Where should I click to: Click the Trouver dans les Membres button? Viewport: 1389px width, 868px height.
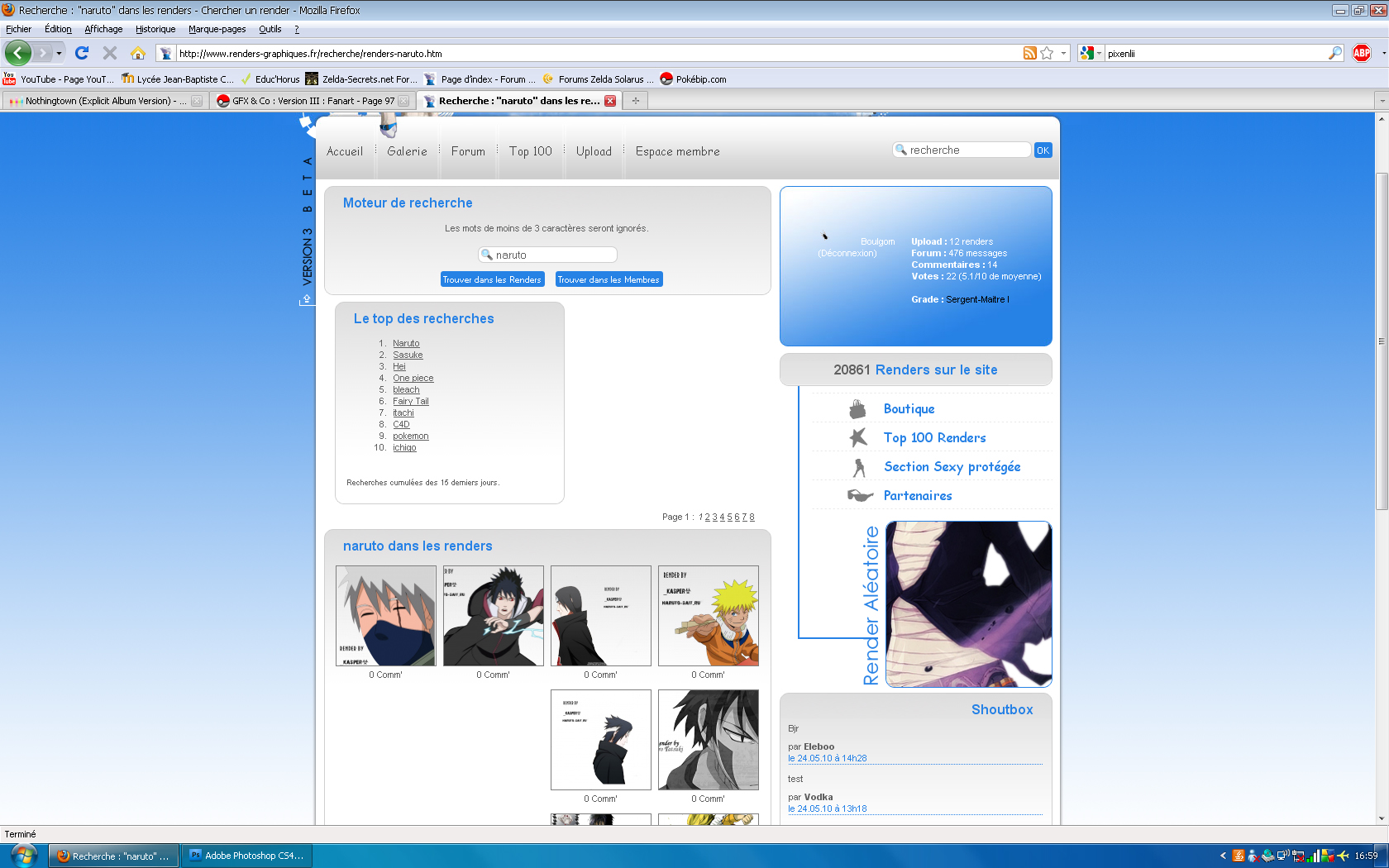[609, 279]
